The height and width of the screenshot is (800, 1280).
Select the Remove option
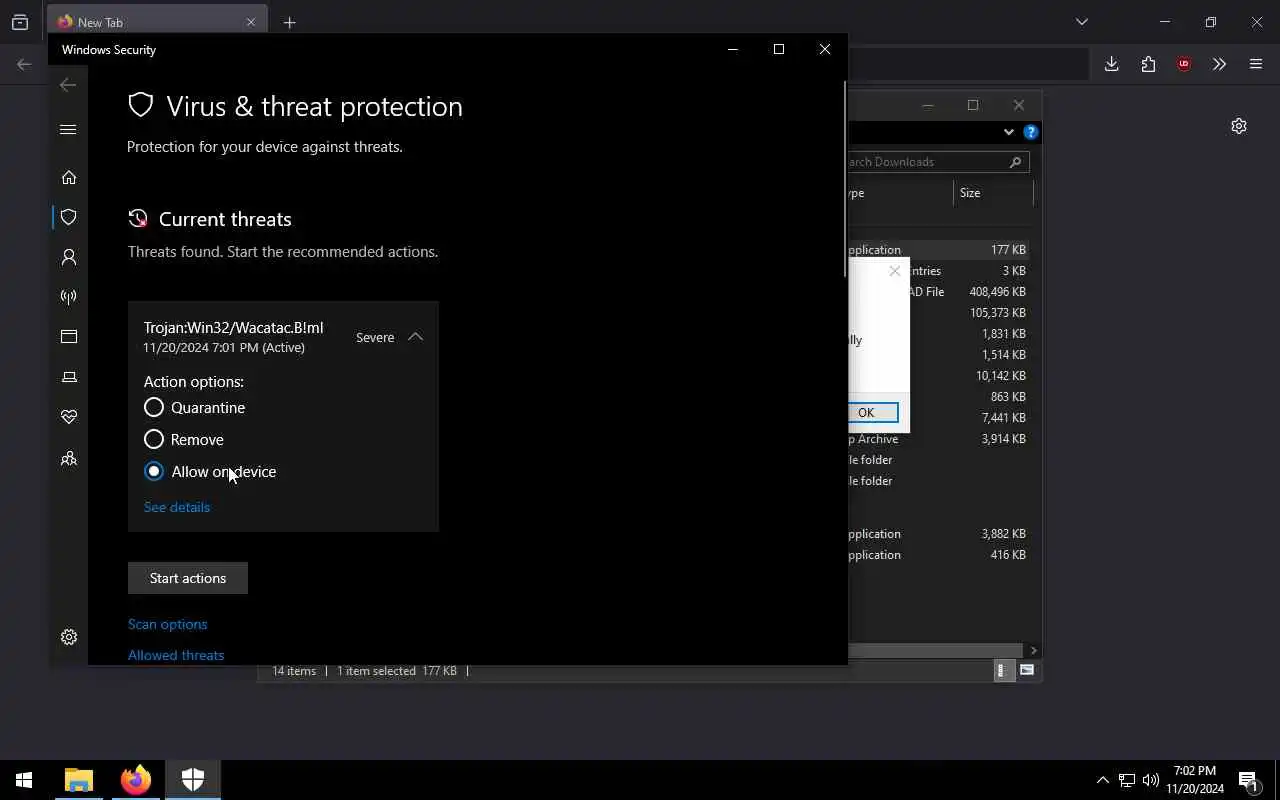tap(183, 439)
